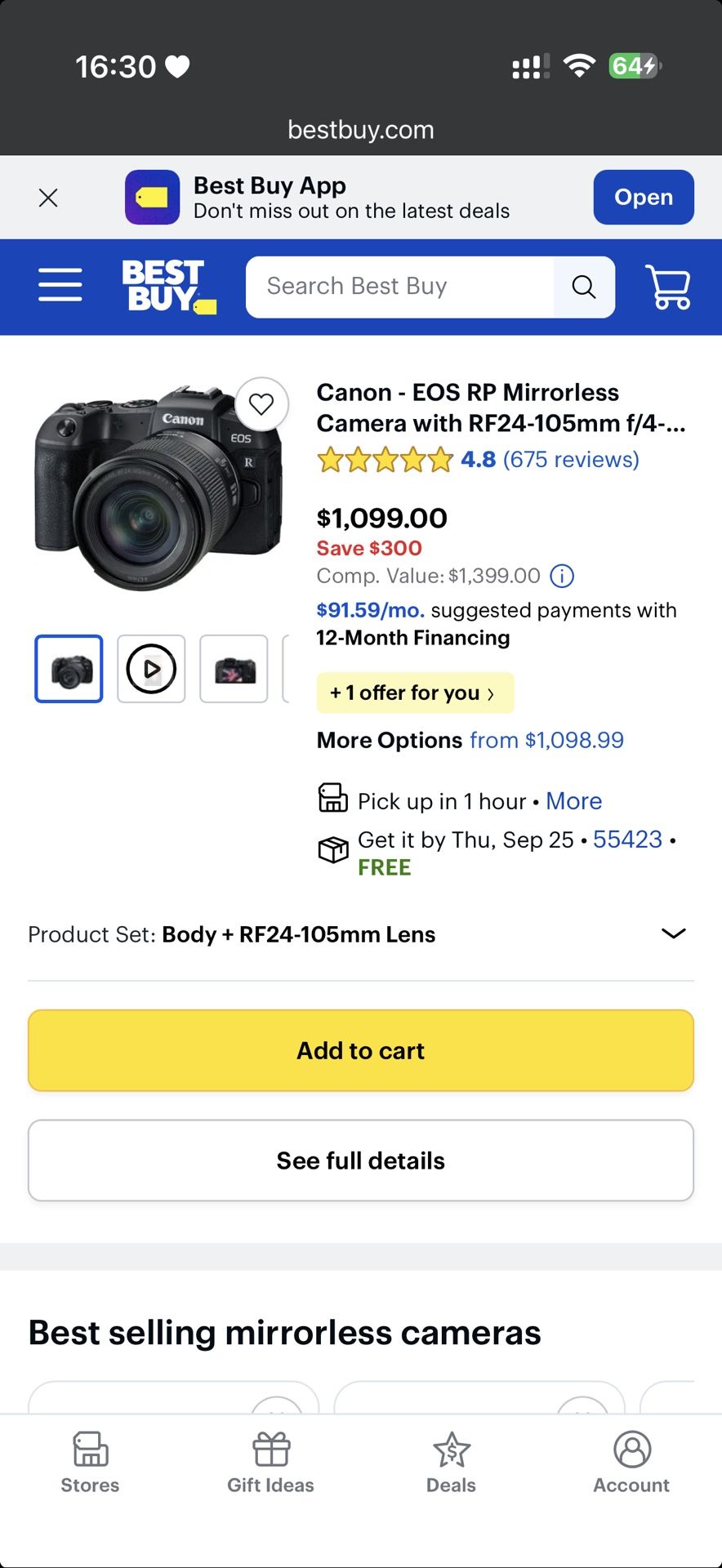Open the Stores tab

pyautogui.click(x=90, y=1462)
